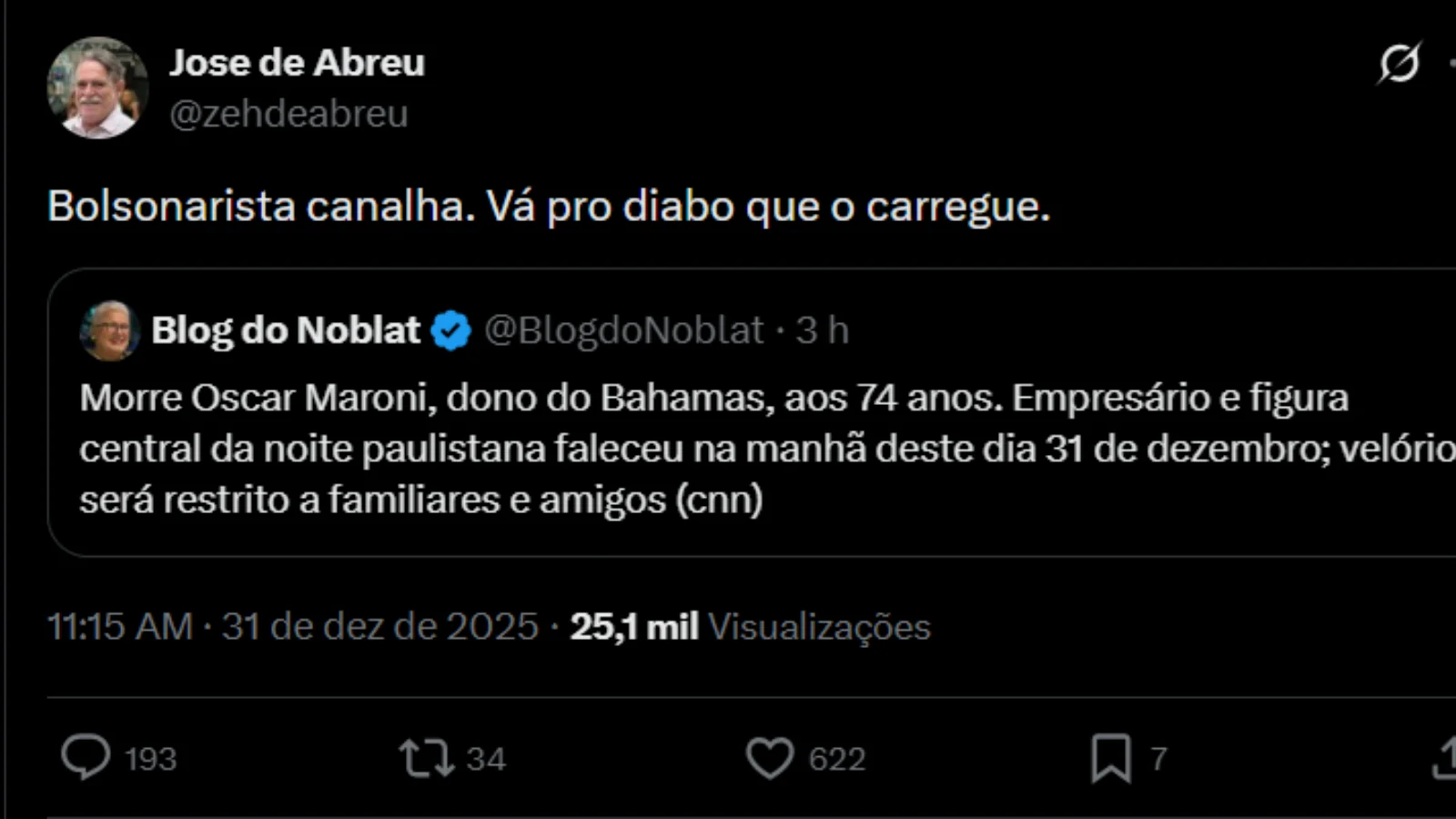1456x819 pixels.
Task: Bookmark the post with the bookmark icon
Action: click(1111, 758)
